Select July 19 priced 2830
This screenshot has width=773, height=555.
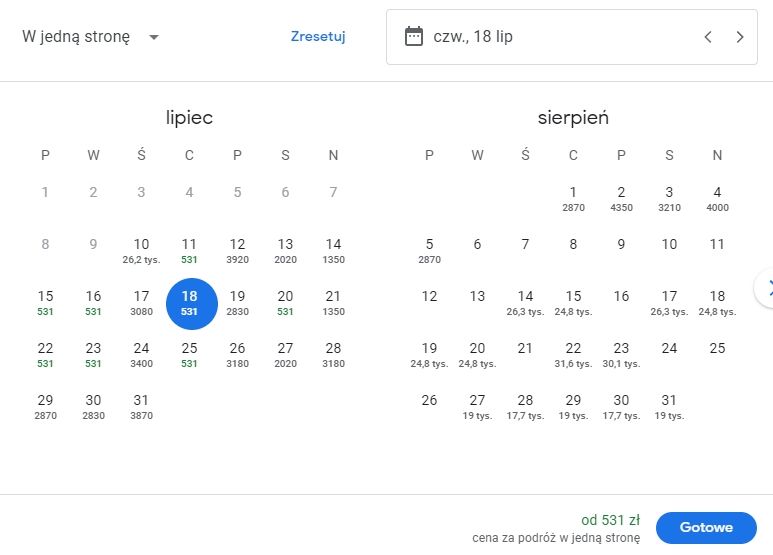237,303
